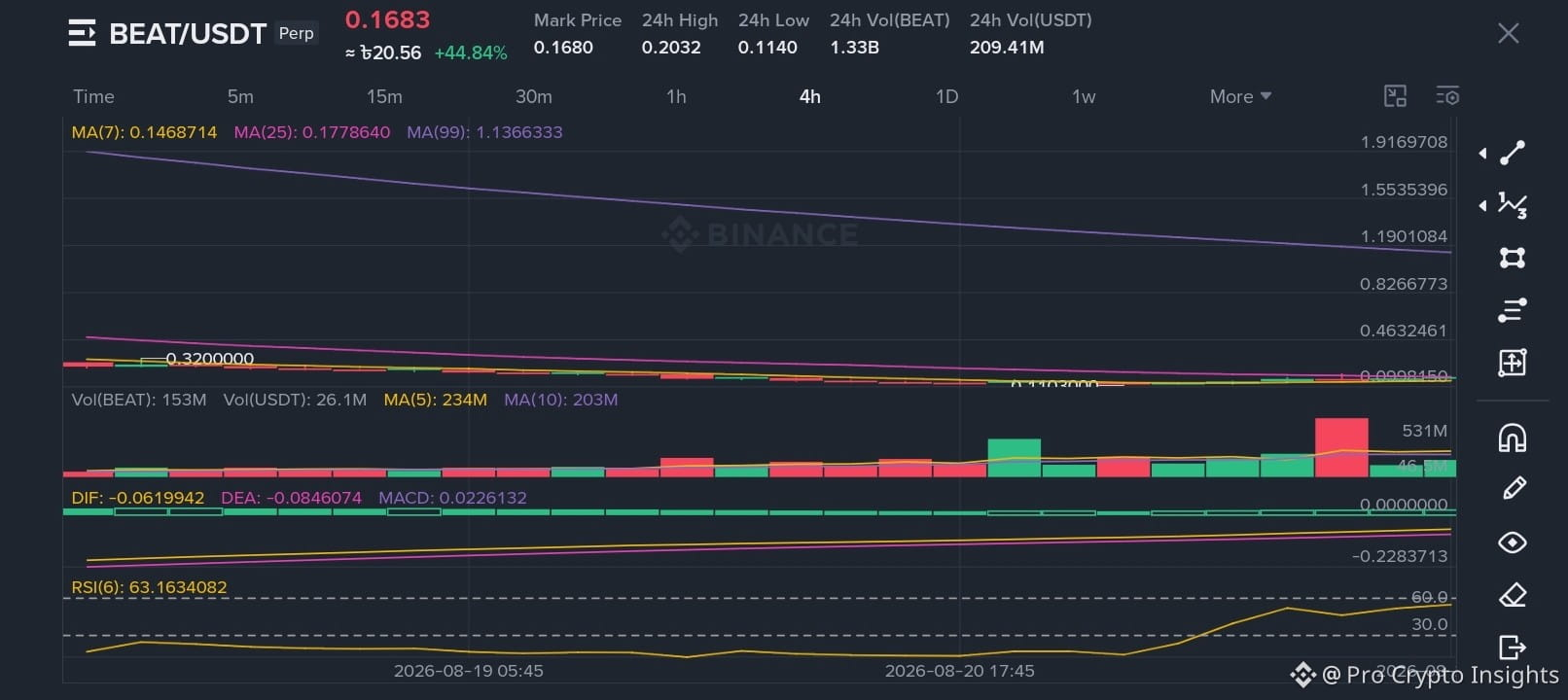This screenshot has height=700, width=1568.
Task: Select the 4h interval
Action: pos(809,96)
